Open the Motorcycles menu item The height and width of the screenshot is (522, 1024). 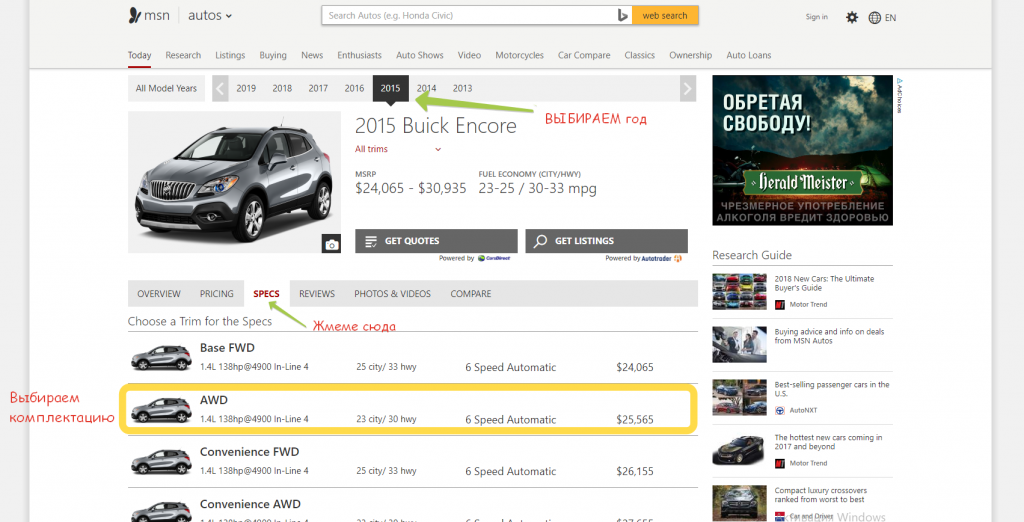tap(519, 56)
